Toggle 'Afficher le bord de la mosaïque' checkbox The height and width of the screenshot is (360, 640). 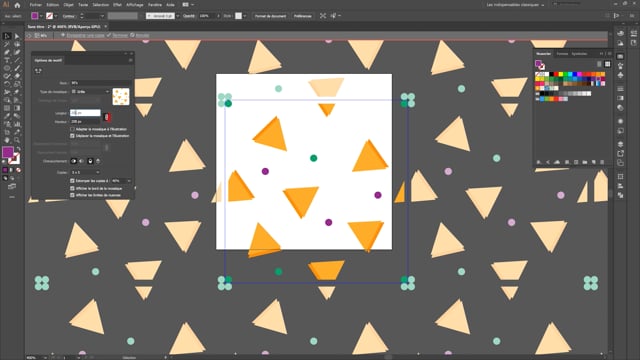[72, 188]
